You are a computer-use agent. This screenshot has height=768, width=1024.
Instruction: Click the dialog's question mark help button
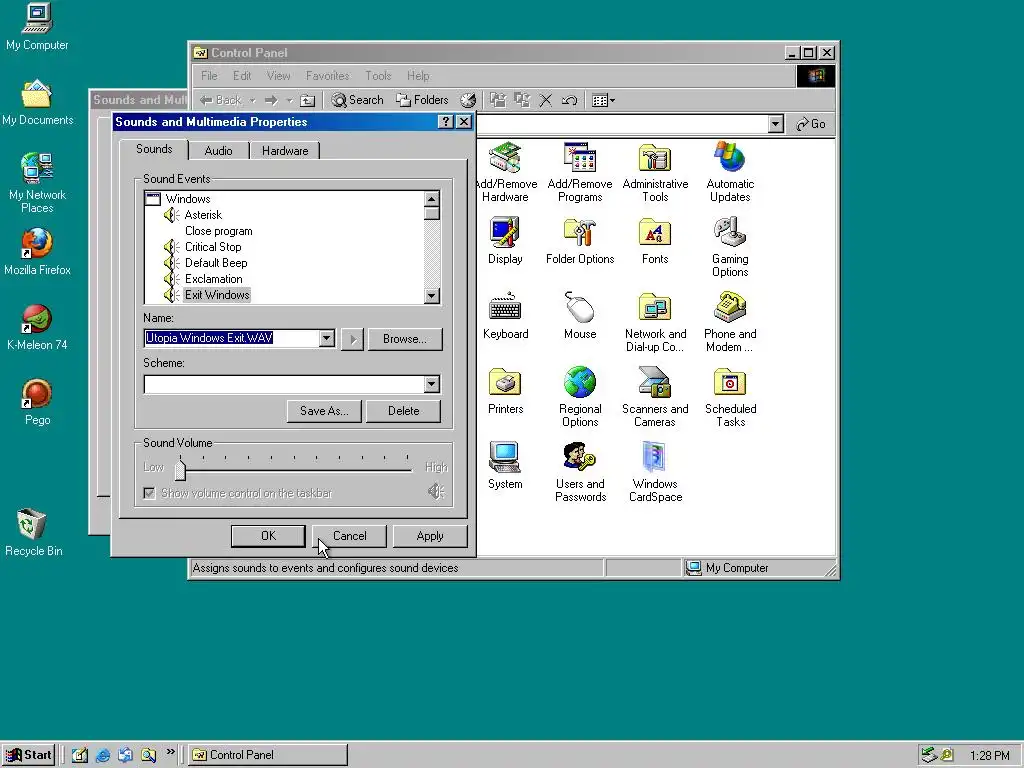point(445,121)
